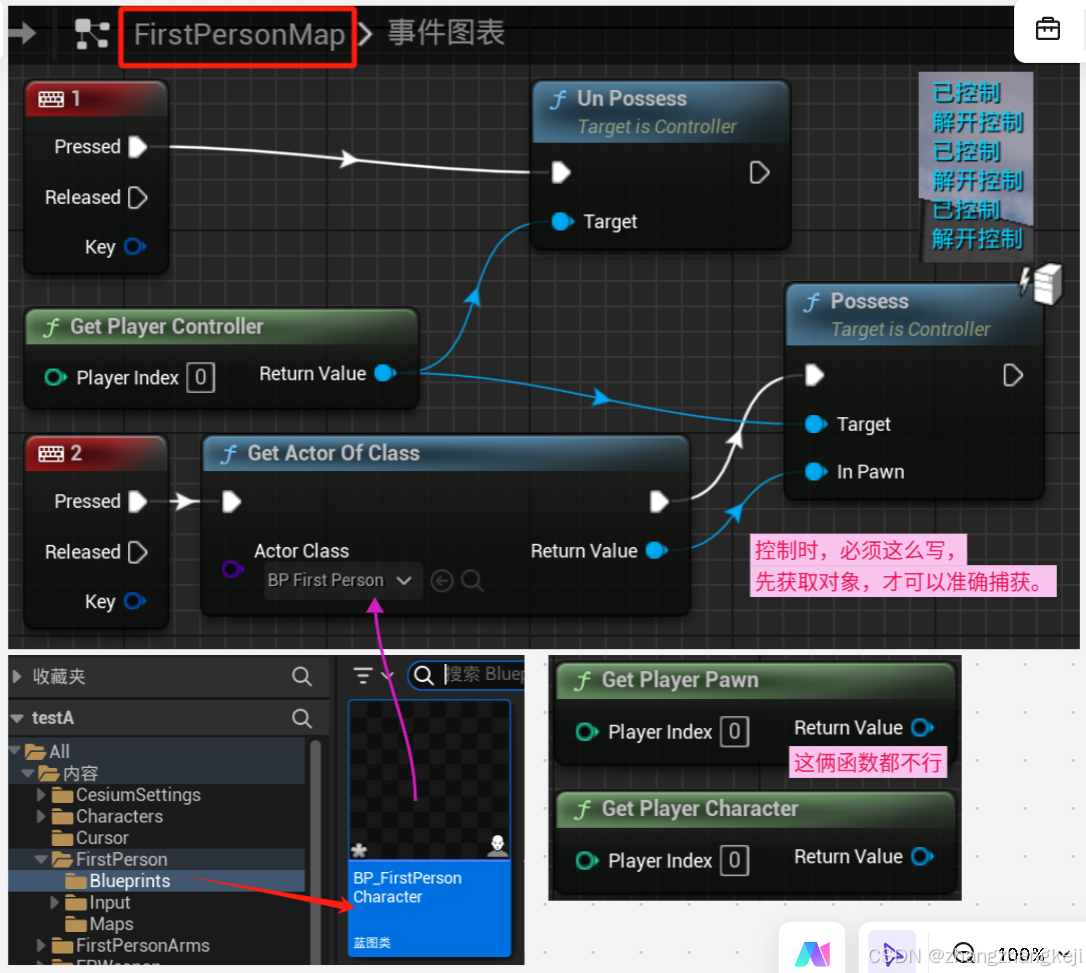This screenshot has width=1086, height=973.
Task: Collapse the All folder tree
Action: click(x=15, y=750)
